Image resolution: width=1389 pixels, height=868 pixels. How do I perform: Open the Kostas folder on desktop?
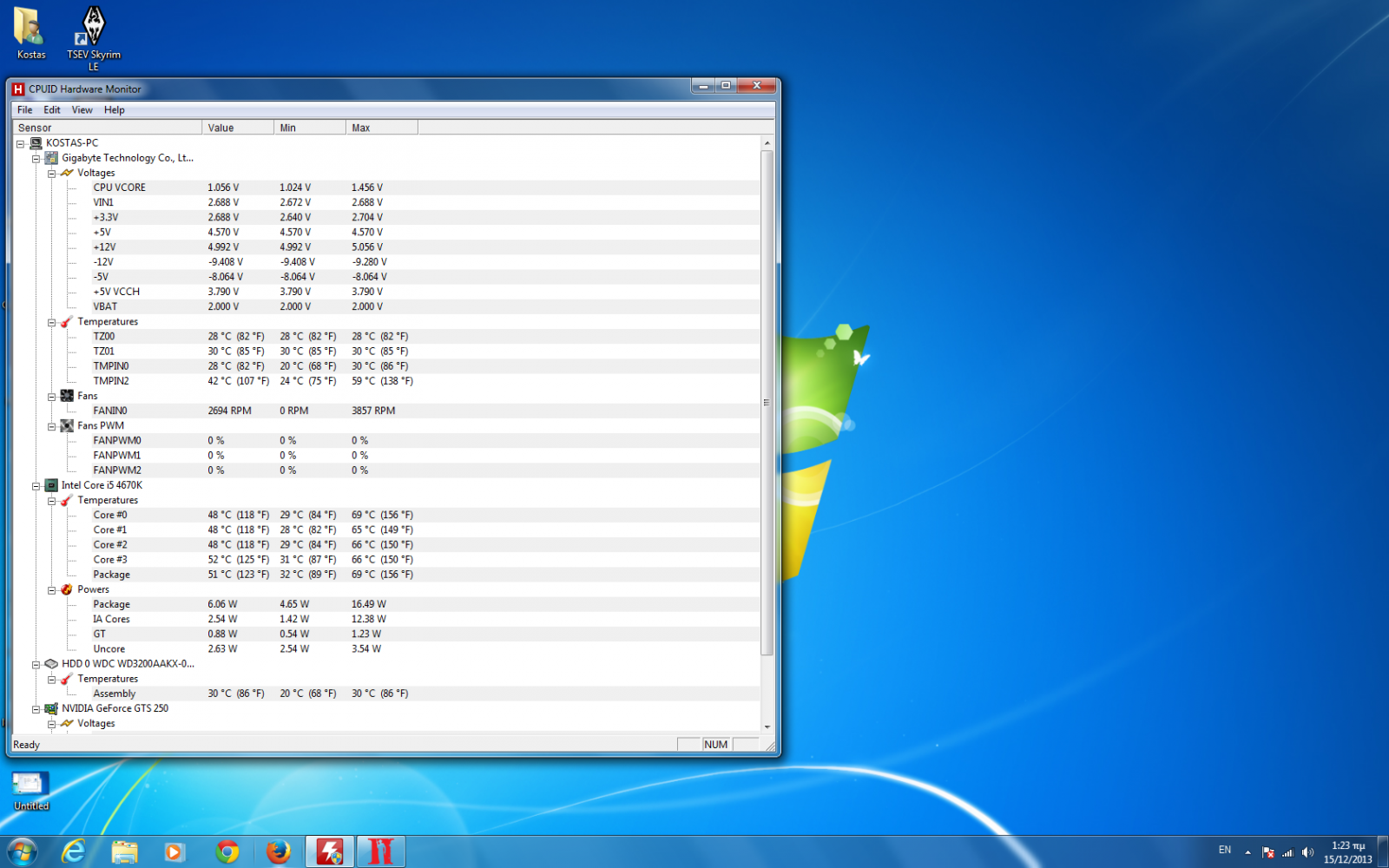tap(30, 34)
